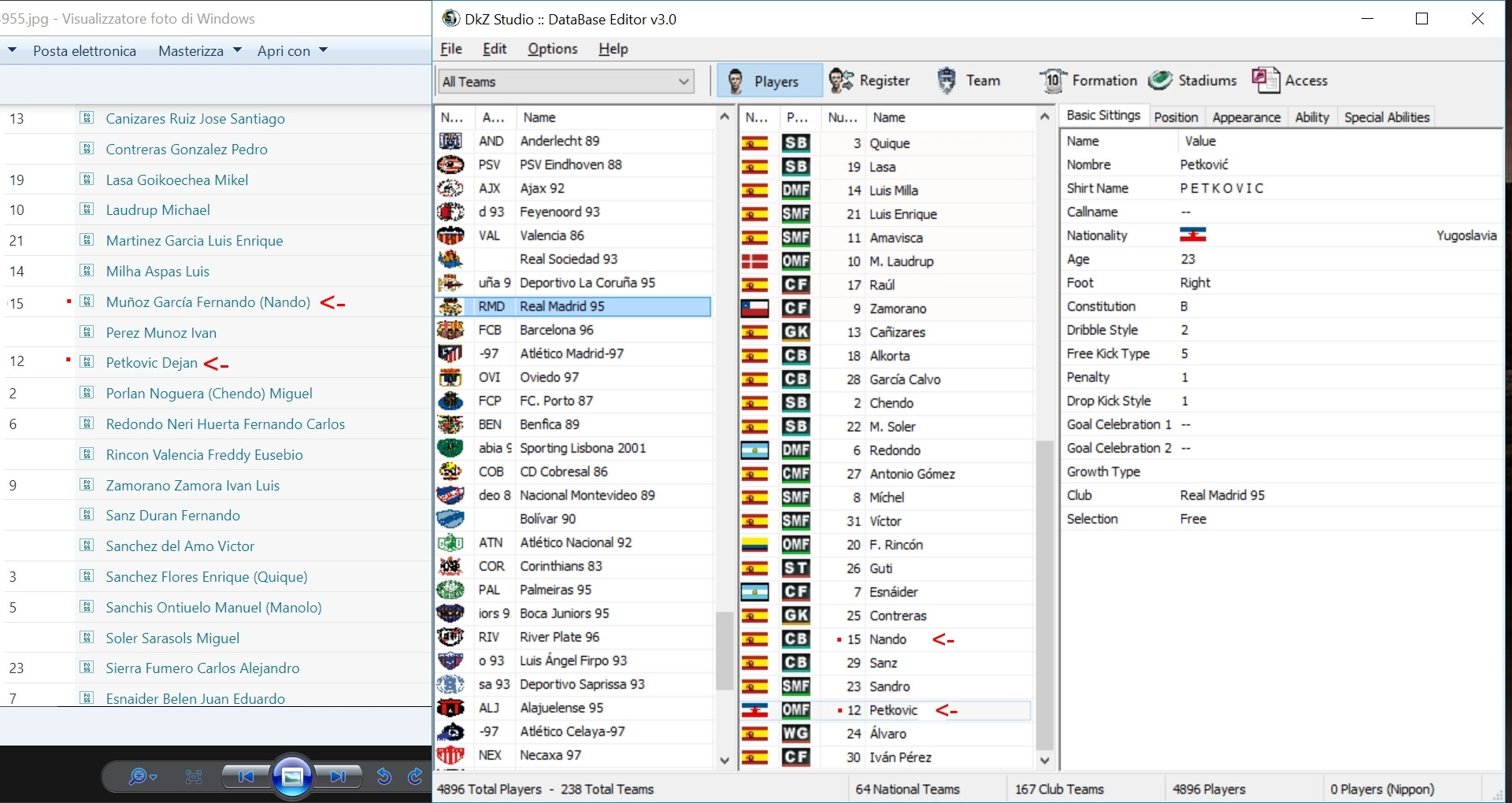The height and width of the screenshot is (803, 1512).
Task: Open the File menu
Action: point(451,49)
